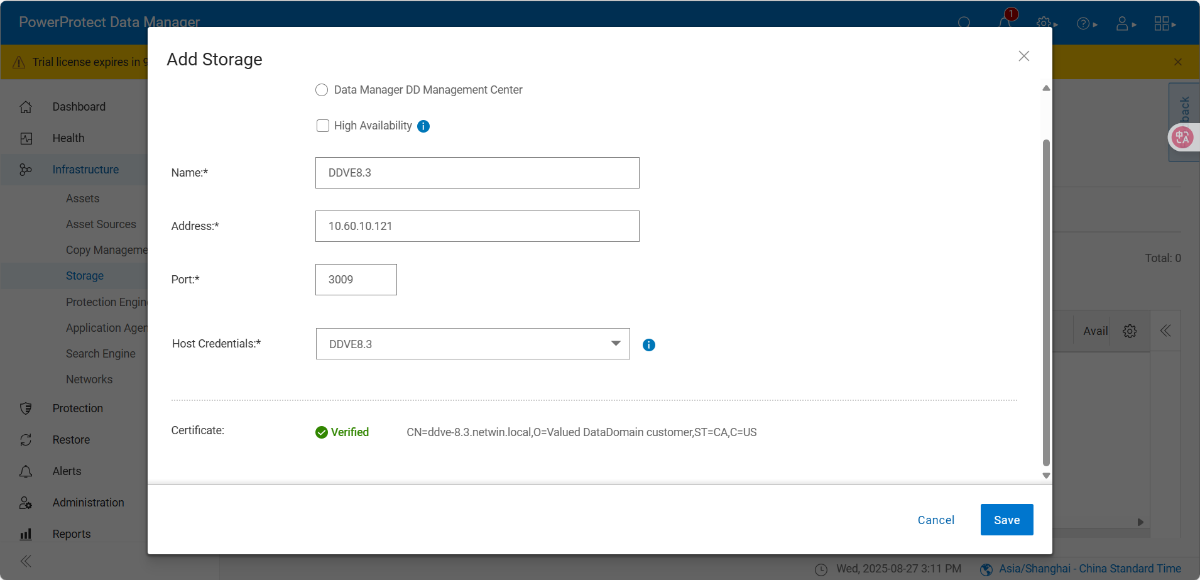Edit the Address field 10.60.10.121
Viewport: 1200px width, 580px height.
point(477,226)
